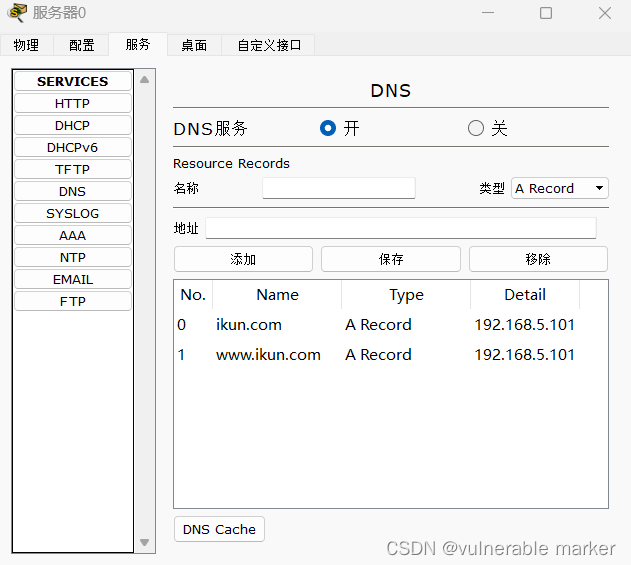631x565 pixels.
Task: Open the DNS Cache button
Action: (219, 529)
